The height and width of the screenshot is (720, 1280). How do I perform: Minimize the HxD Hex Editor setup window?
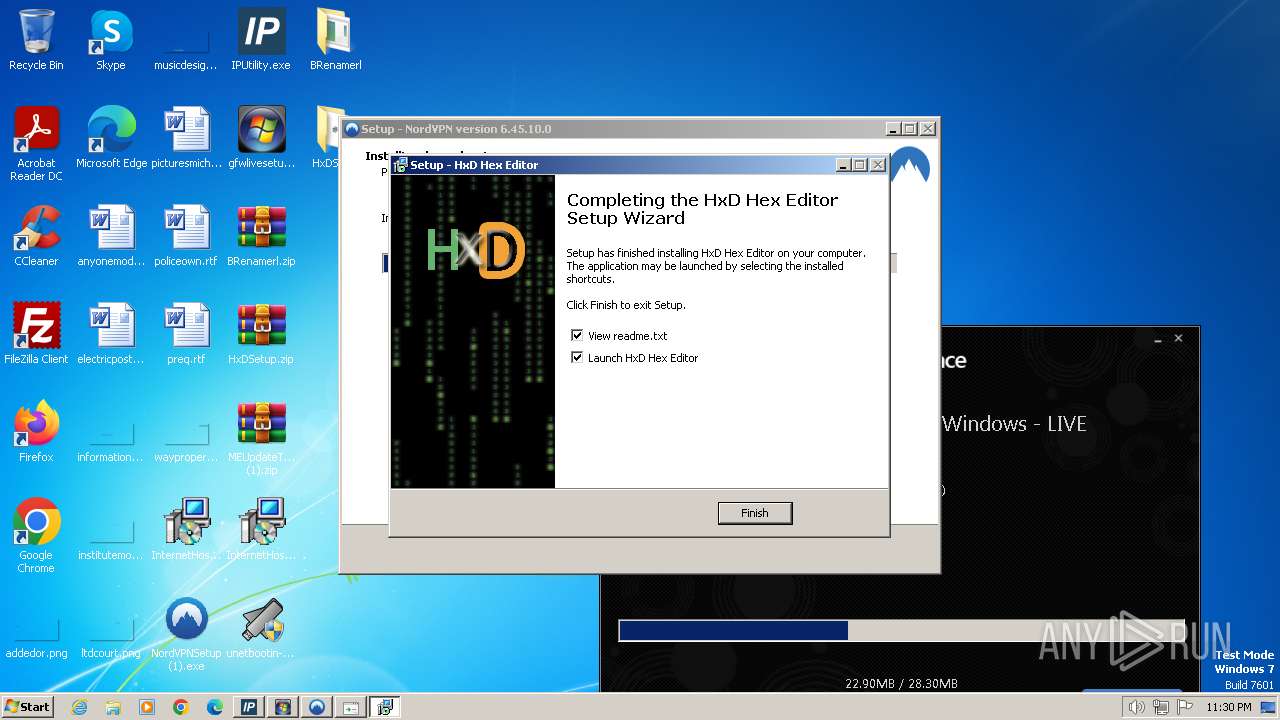843,165
